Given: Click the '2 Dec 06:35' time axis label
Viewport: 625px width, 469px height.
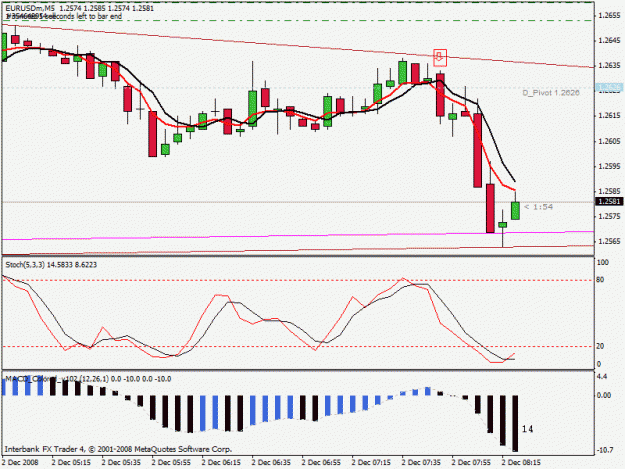Looking at the screenshot, I should coord(271,463).
